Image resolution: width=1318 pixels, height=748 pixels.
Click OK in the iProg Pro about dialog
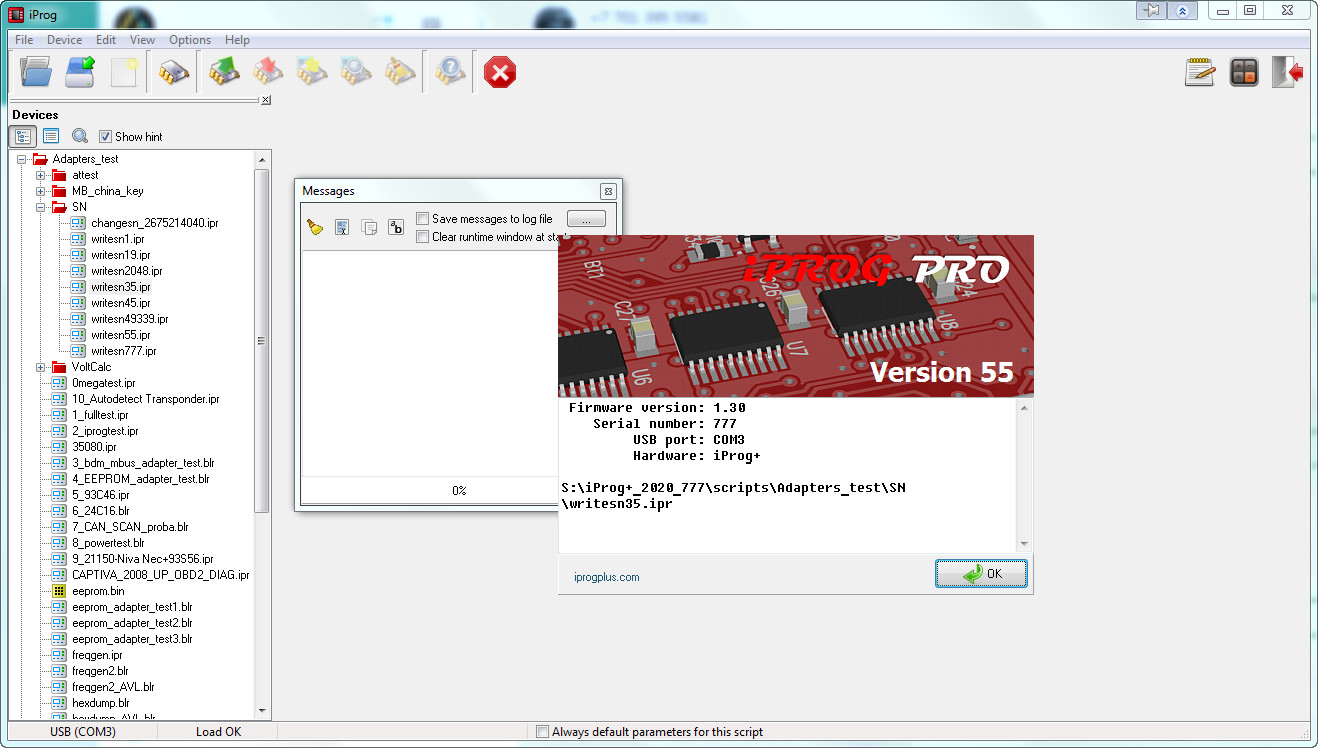[981, 574]
